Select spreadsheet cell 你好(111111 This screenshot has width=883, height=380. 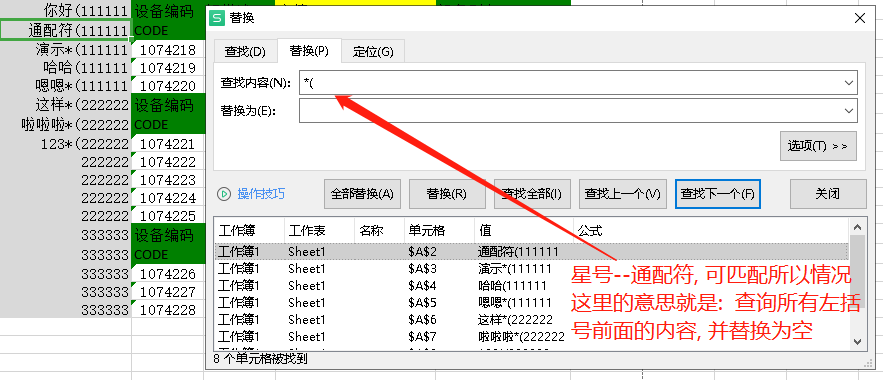click(65, 10)
